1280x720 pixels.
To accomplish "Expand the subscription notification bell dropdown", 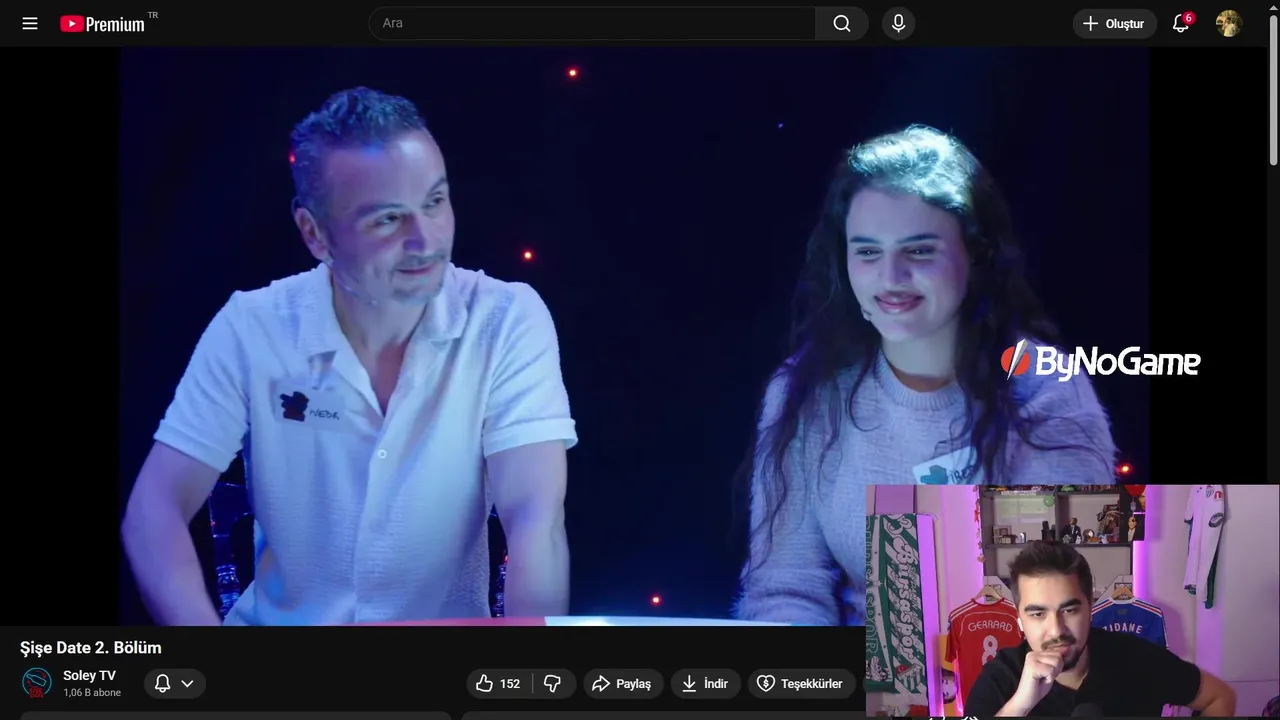I will point(175,684).
